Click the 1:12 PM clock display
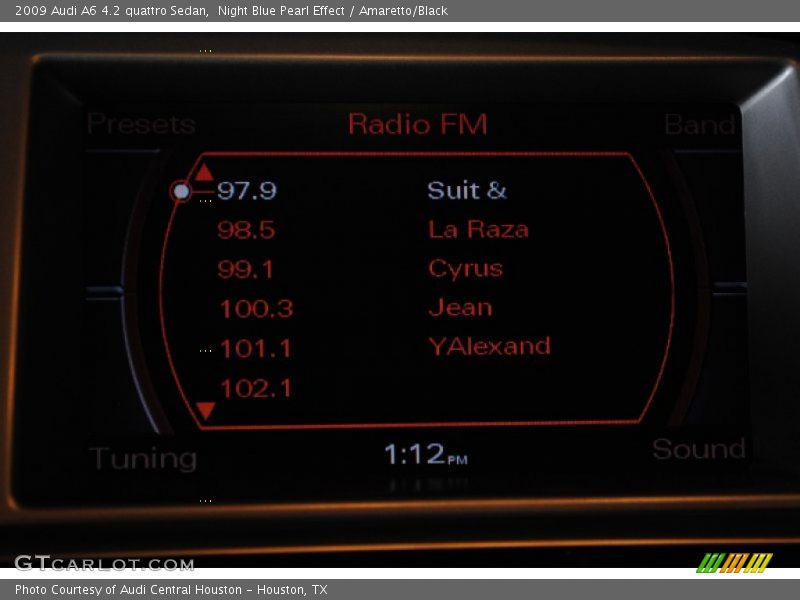 tap(426, 454)
